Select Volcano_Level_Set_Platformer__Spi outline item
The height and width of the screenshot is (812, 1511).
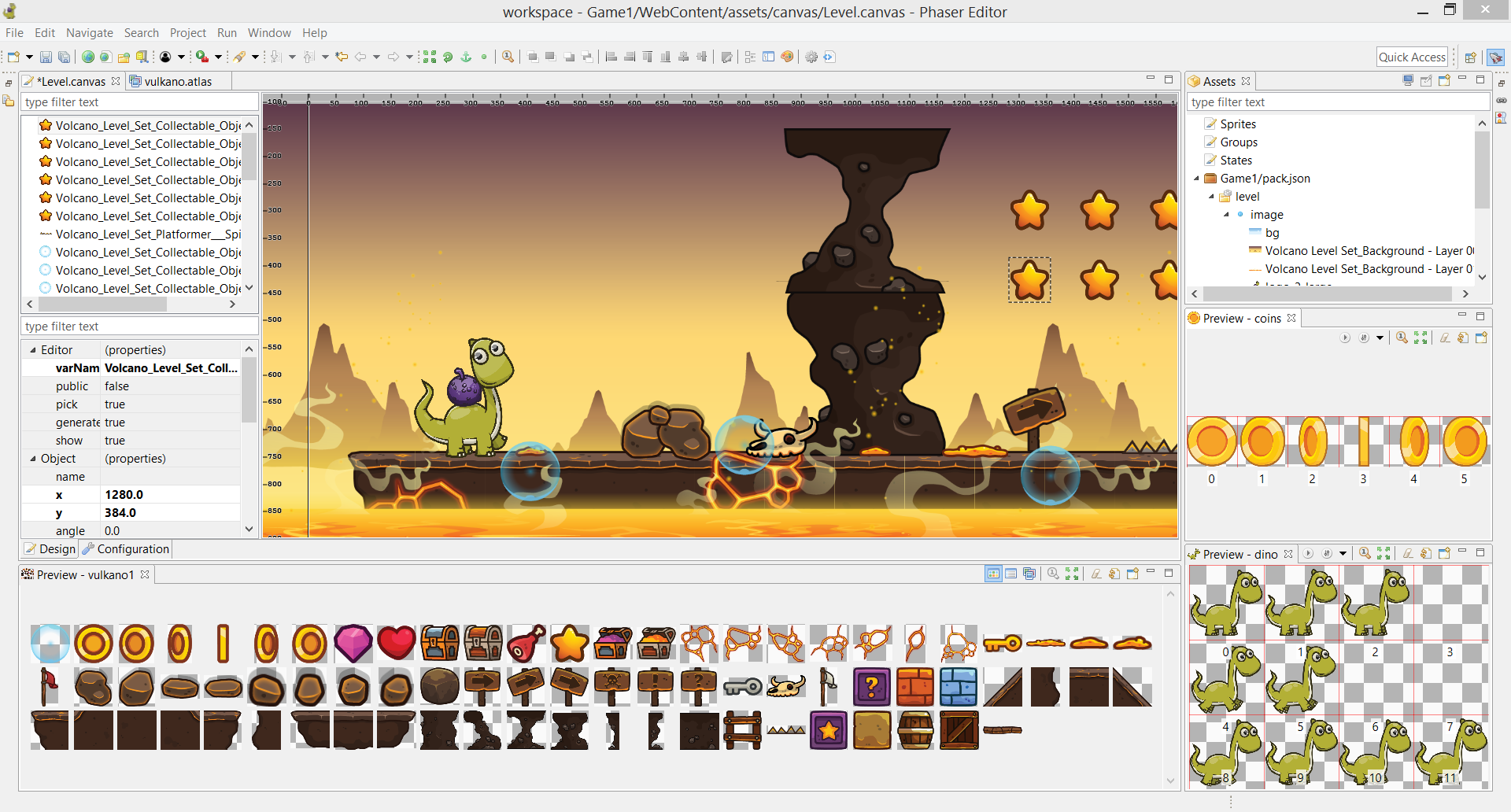pos(139,234)
